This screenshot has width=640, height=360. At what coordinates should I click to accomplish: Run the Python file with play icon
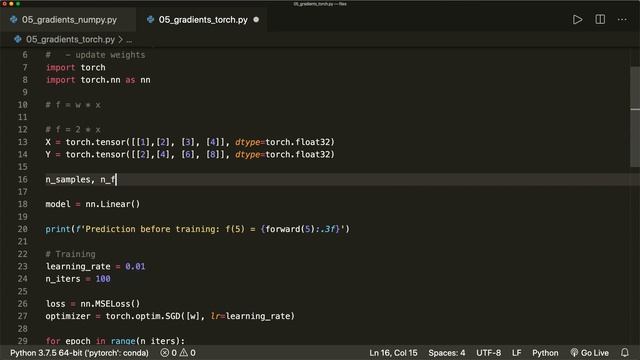(x=577, y=20)
